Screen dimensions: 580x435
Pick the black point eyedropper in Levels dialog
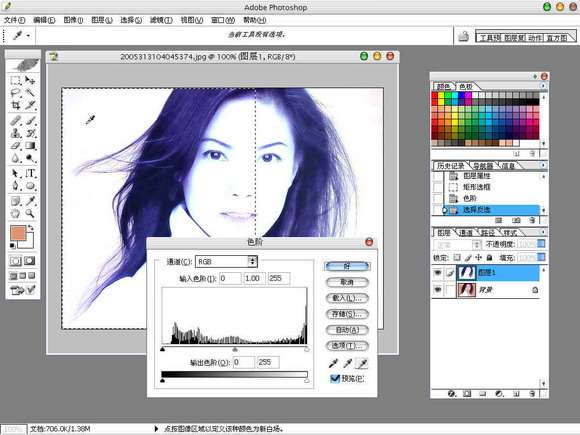tap(333, 363)
